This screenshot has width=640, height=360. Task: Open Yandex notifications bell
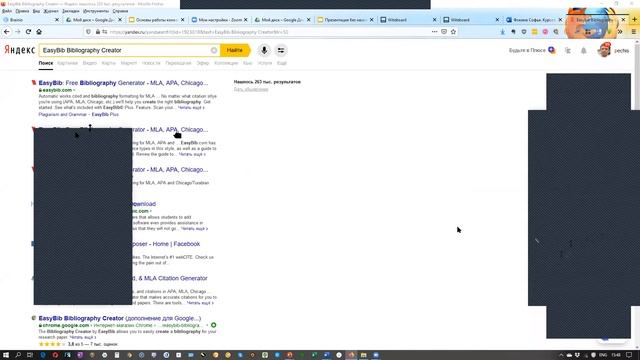pyautogui.click(x=584, y=50)
